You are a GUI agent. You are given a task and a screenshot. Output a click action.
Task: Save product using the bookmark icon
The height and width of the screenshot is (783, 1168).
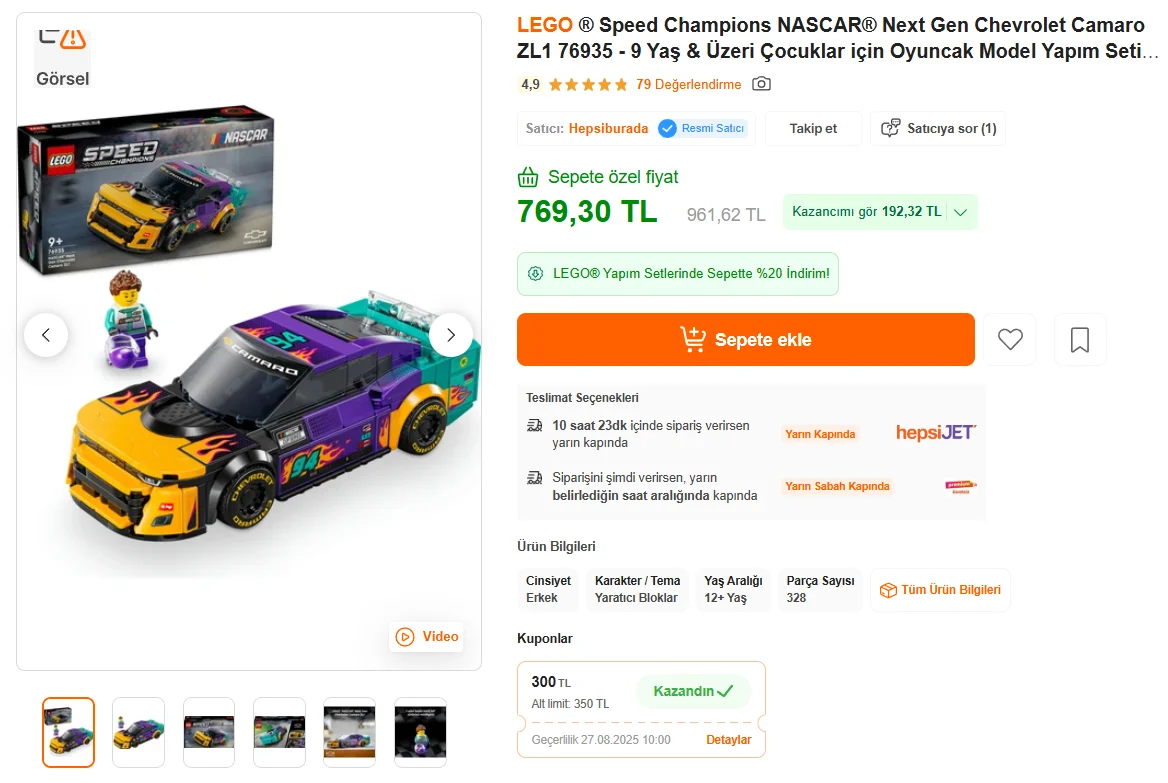coord(1079,340)
